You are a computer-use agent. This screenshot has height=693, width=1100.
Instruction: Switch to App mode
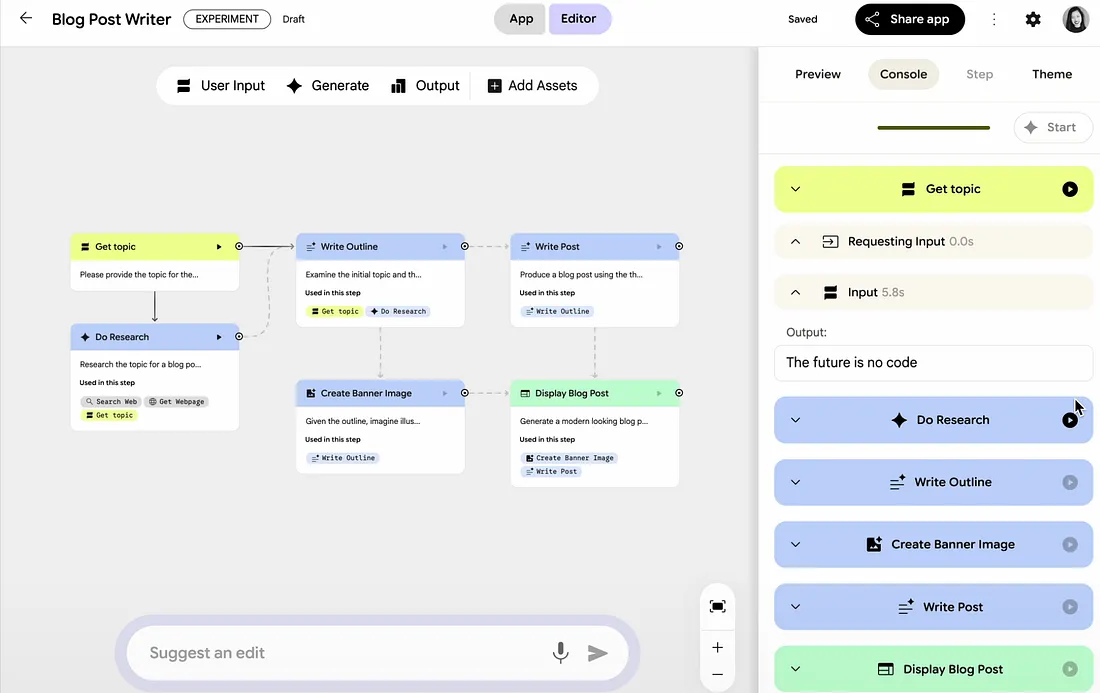[x=521, y=19]
